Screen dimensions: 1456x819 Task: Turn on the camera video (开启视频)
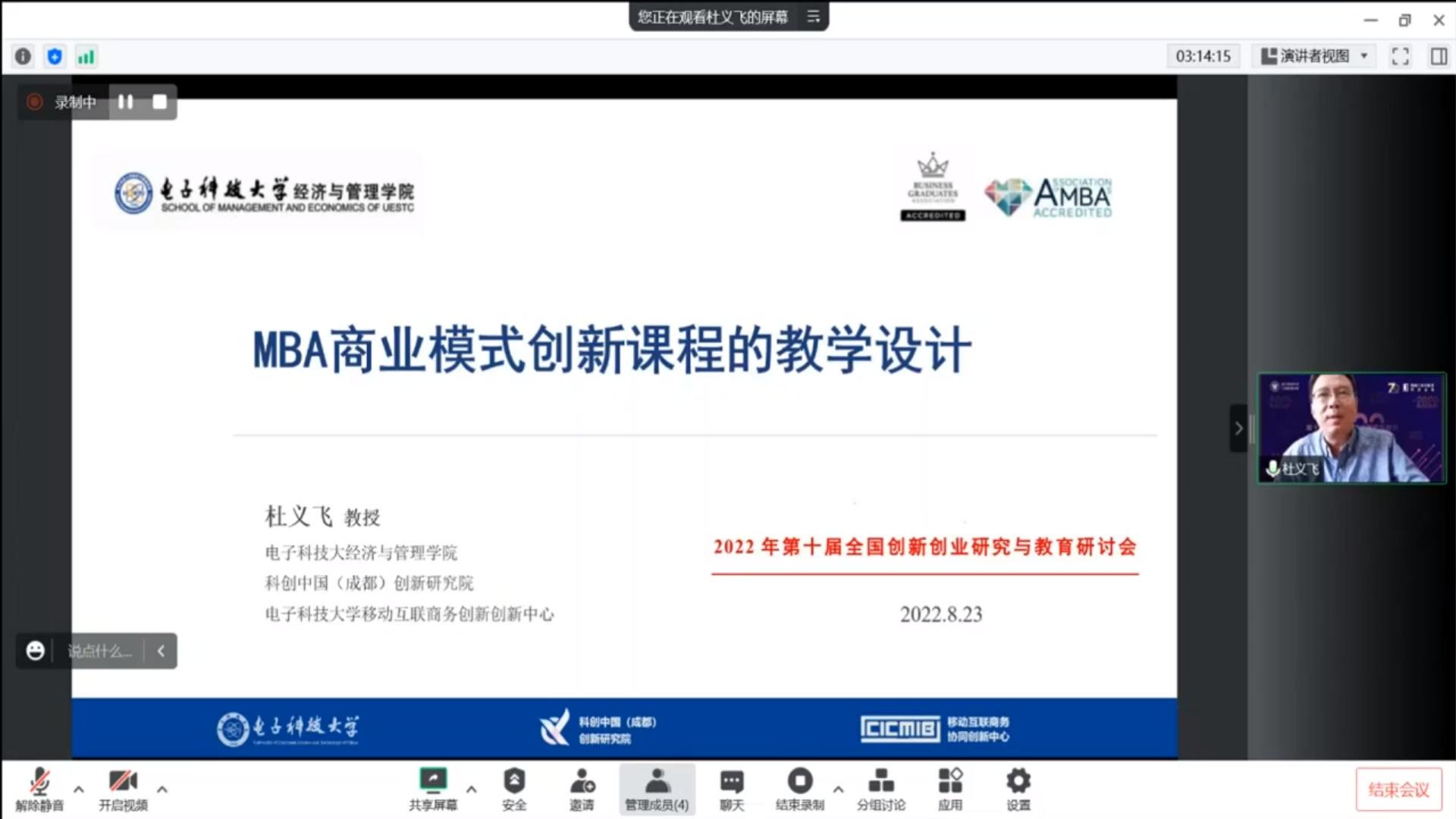123,788
